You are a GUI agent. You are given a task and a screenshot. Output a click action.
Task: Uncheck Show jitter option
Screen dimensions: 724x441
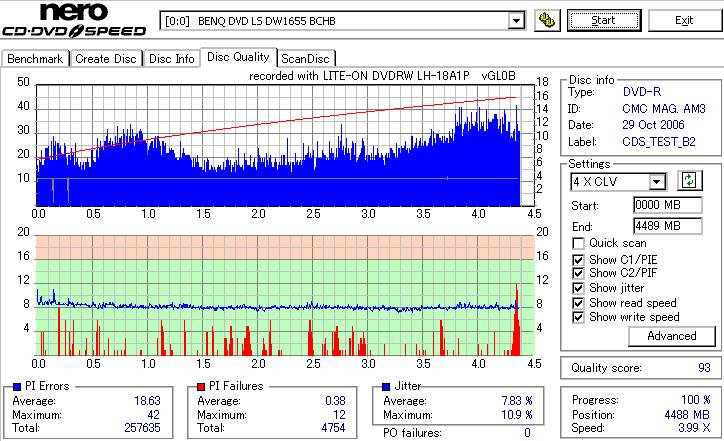click(x=578, y=288)
